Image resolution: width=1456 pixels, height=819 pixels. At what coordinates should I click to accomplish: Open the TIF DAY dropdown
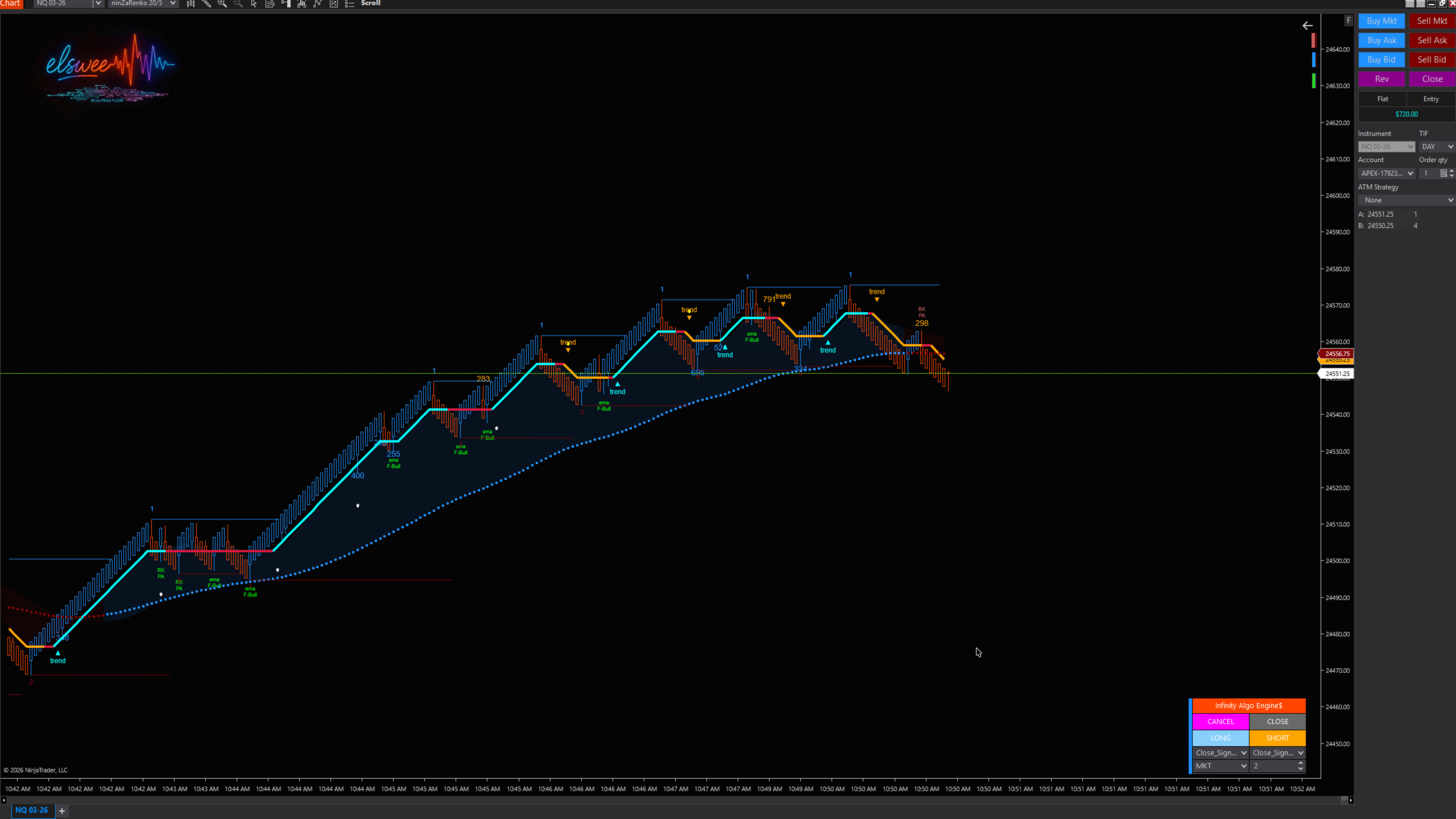[x=1437, y=147]
